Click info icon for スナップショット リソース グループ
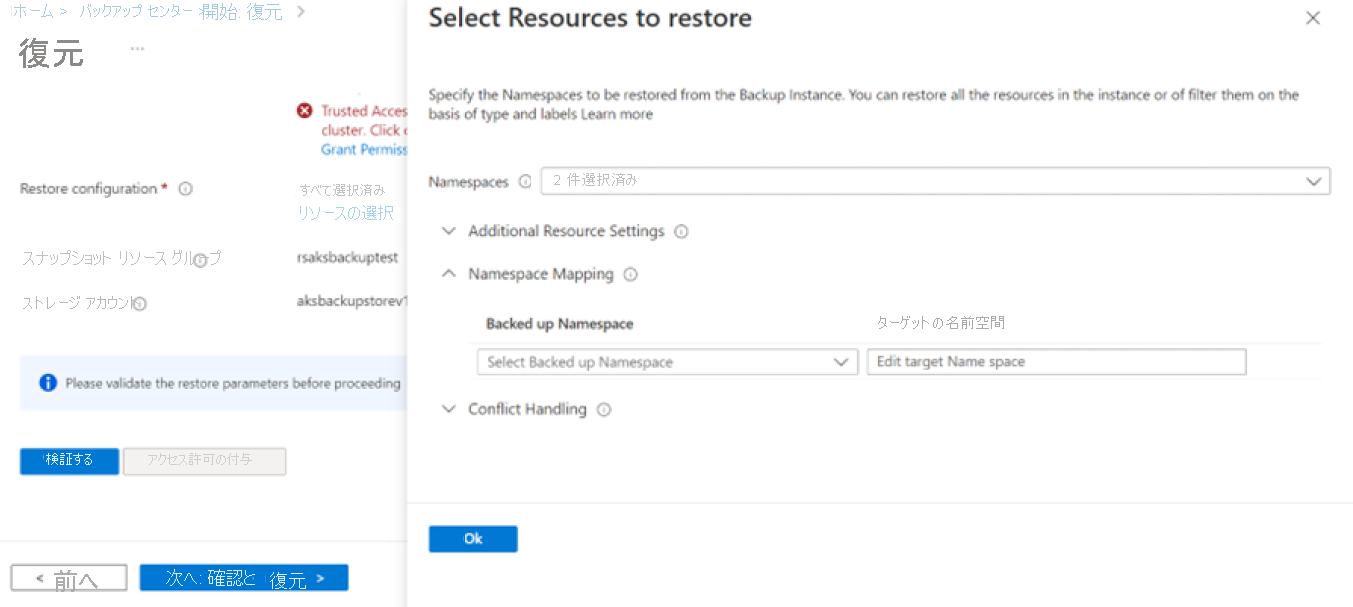The image size is (1353, 607). 200,260
